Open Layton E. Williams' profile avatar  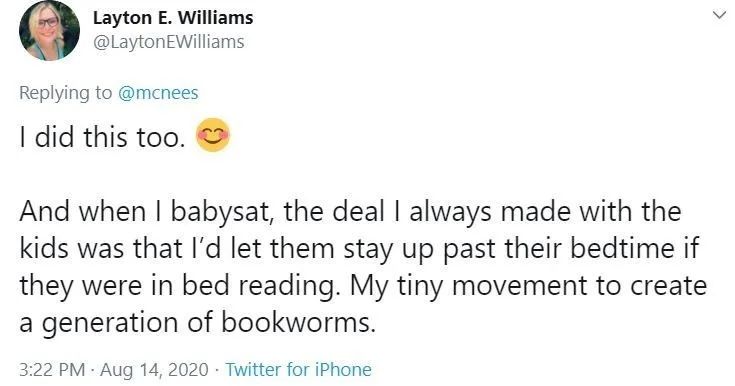pos(49,30)
